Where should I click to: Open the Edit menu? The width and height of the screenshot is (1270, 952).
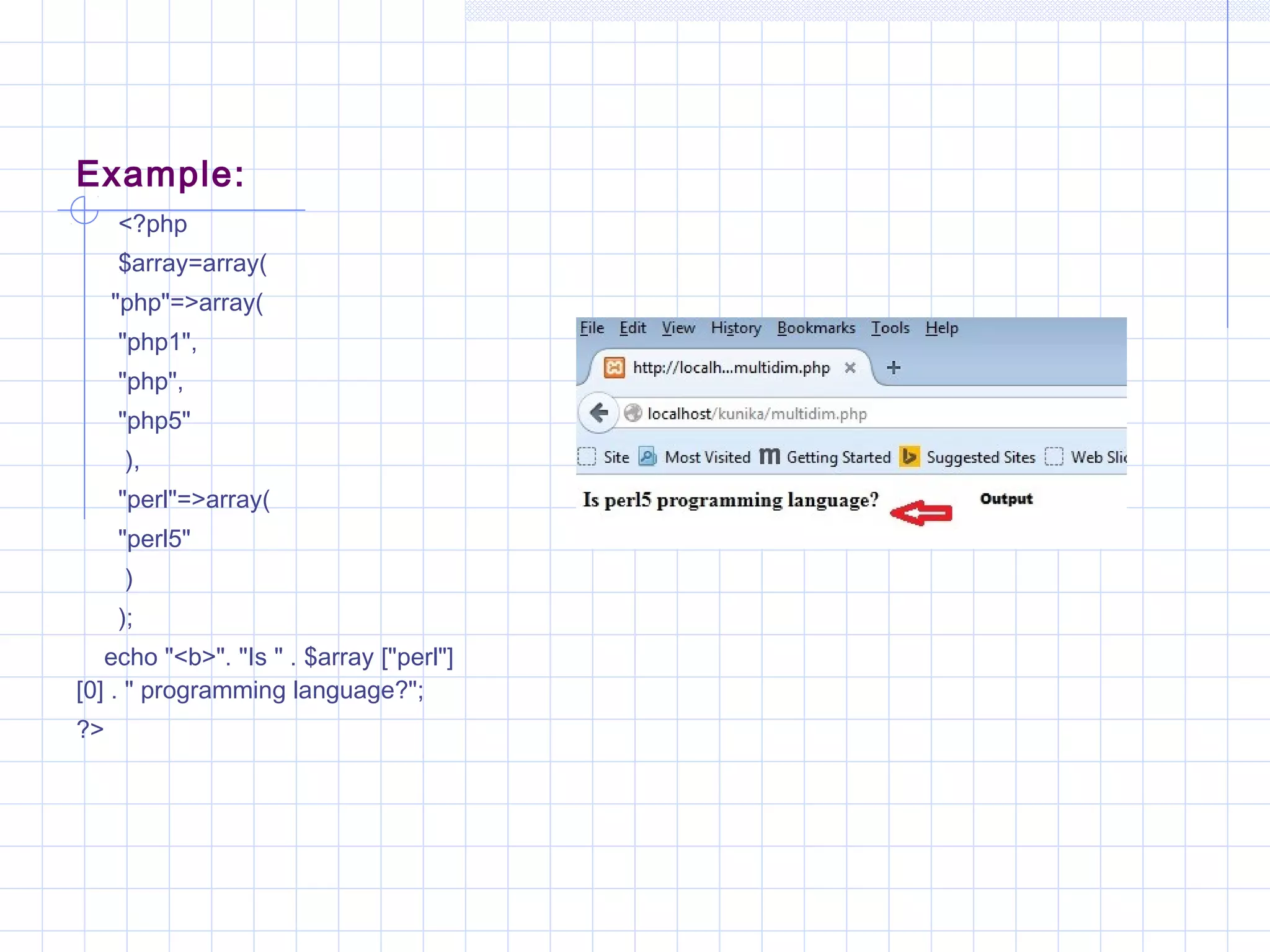pyautogui.click(x=633, y=328)
